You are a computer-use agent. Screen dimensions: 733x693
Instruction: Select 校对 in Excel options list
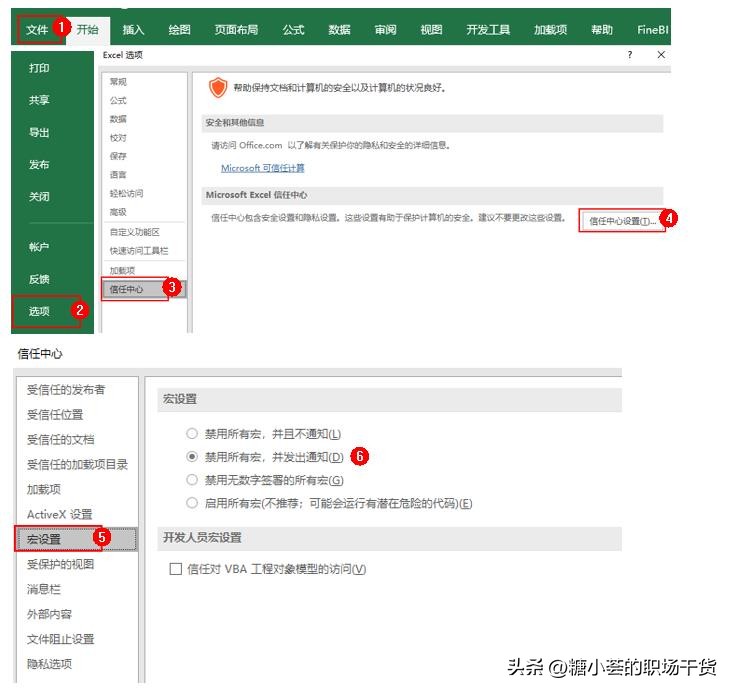coord(118,138)
